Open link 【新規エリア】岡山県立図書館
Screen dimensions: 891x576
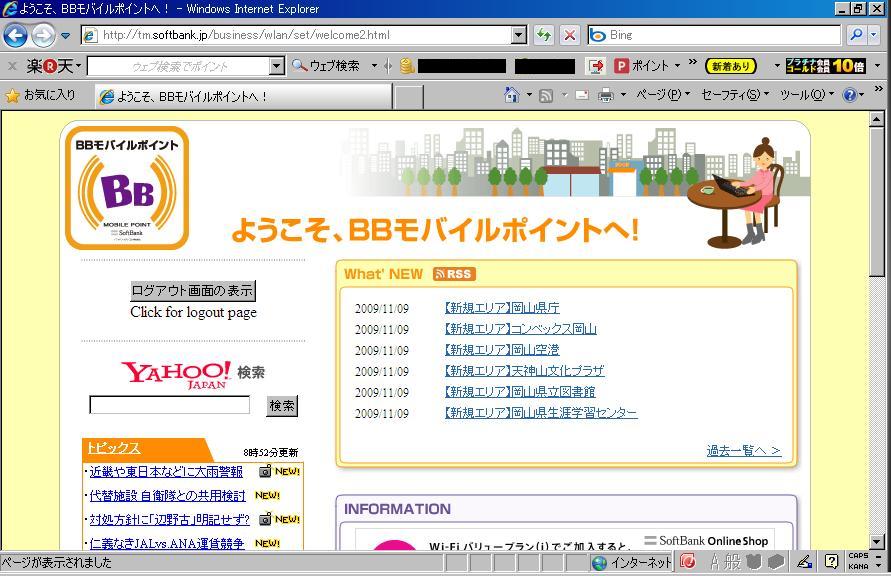(520, 392)
